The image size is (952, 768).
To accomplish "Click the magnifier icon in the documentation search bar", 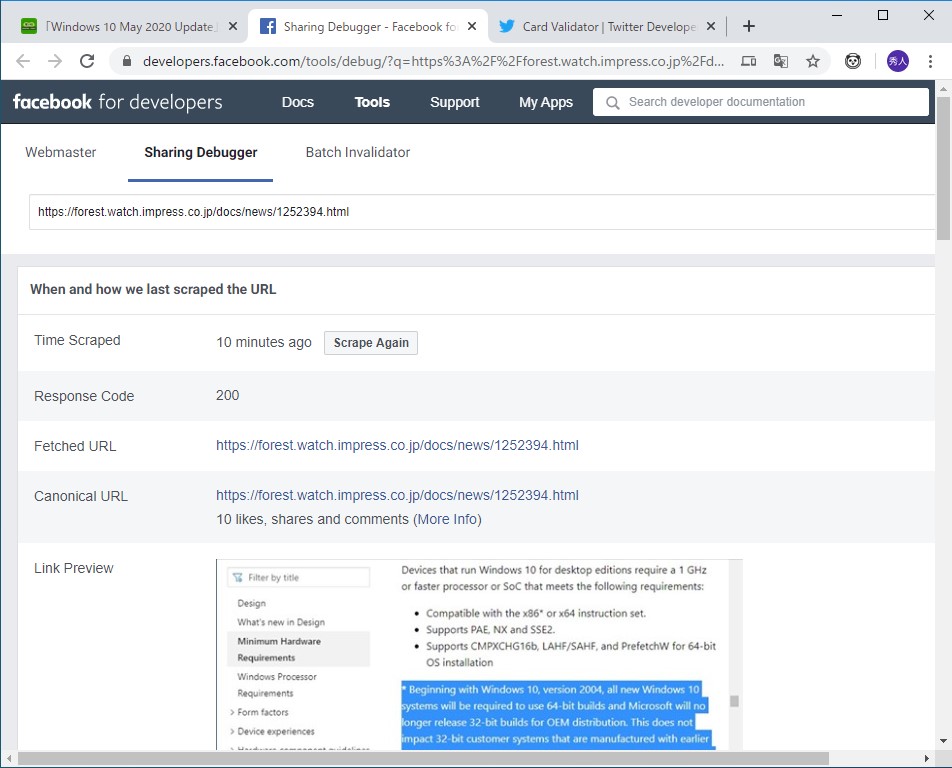I will click(612, 101).
